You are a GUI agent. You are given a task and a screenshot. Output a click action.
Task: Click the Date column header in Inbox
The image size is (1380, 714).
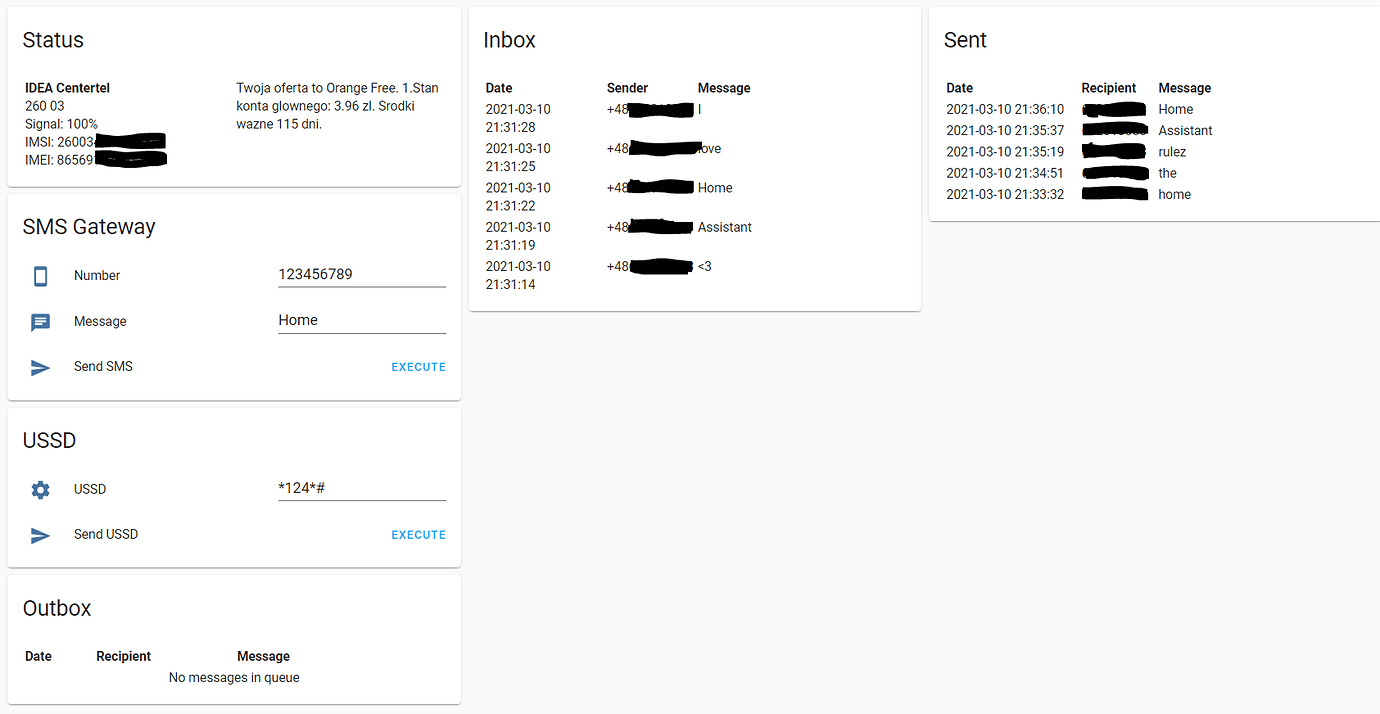pos(498,87)
